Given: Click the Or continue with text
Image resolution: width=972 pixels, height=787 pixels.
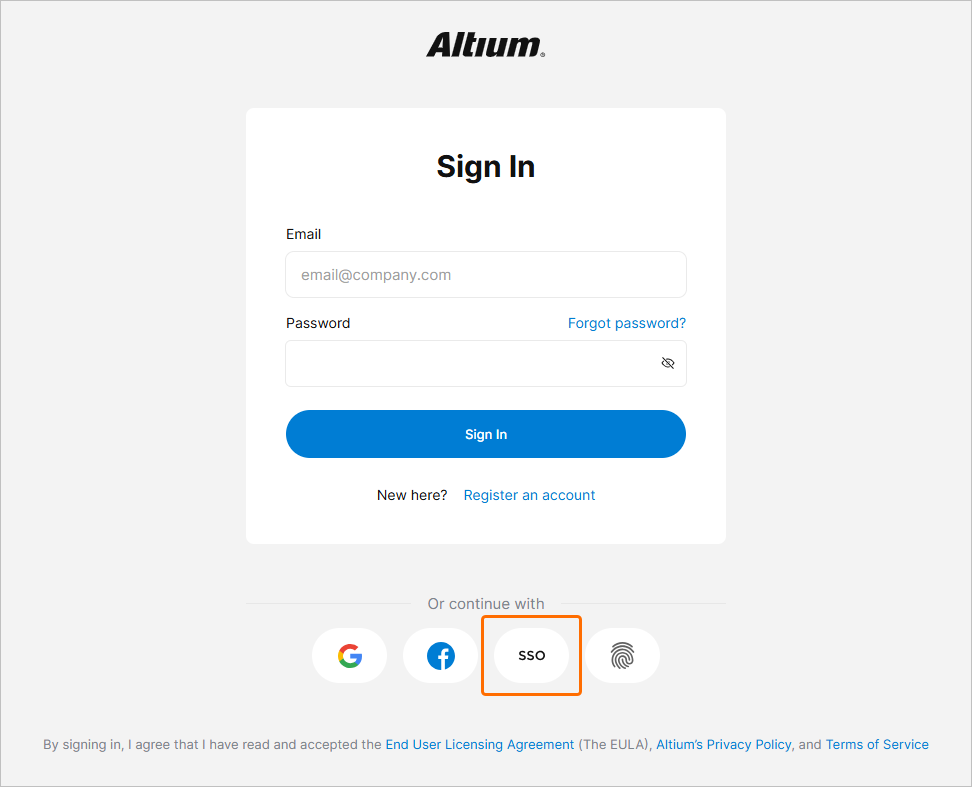Looking at the screenshot, I should (486, 604).
